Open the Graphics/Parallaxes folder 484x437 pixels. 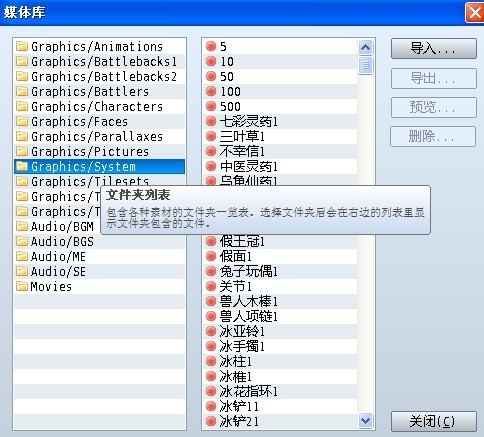click(99, 136)
